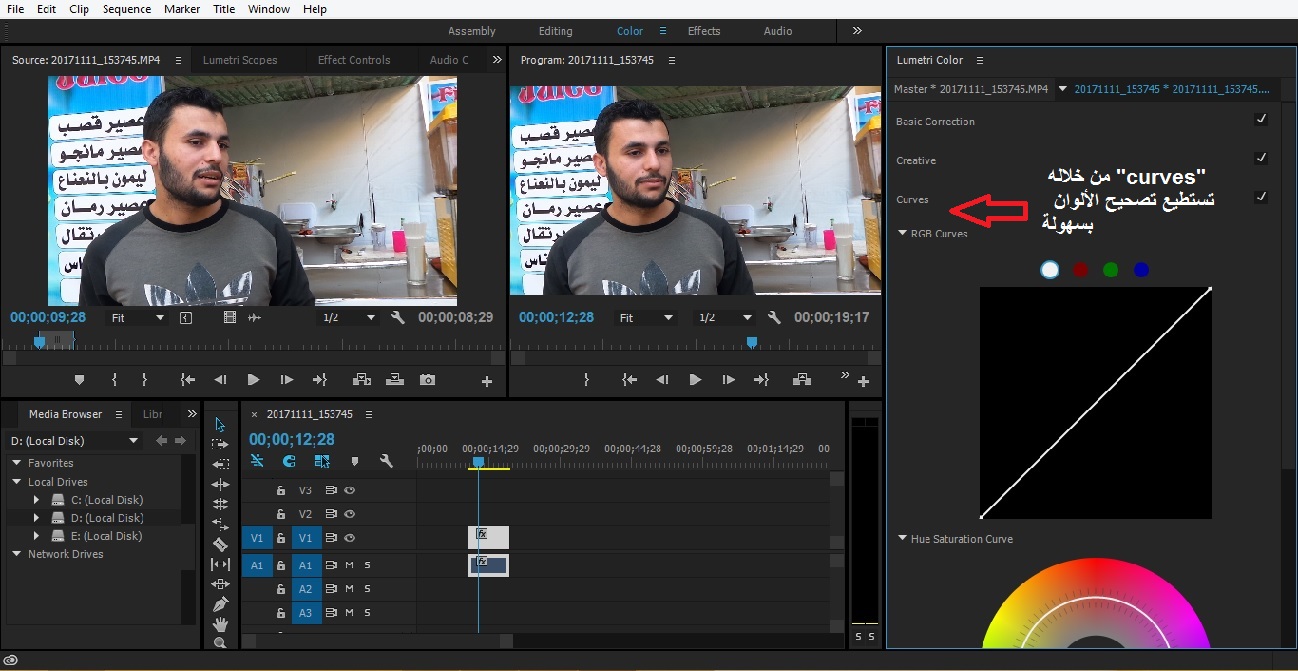Viewport: 1298px width, 671px height.
Task: Open Program monitor wrench settings
Action: (773, 318)
